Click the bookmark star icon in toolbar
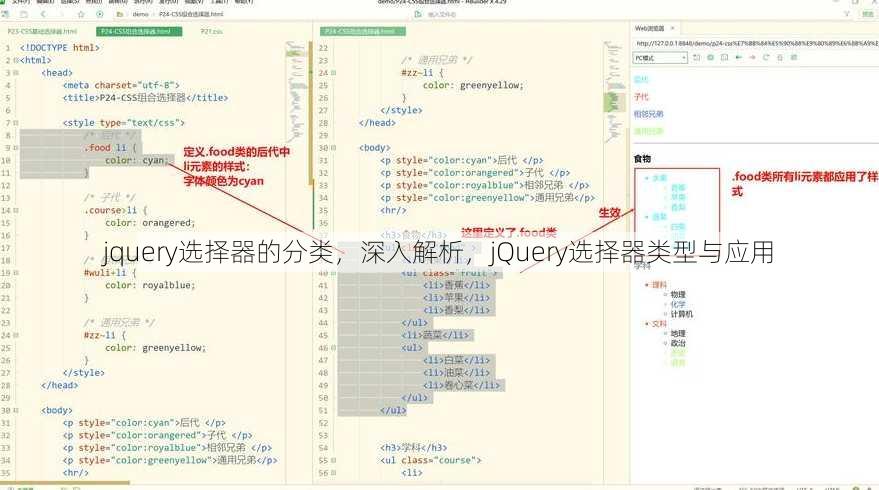The width and height of the screenshot is (879, 490). (81, 14)
